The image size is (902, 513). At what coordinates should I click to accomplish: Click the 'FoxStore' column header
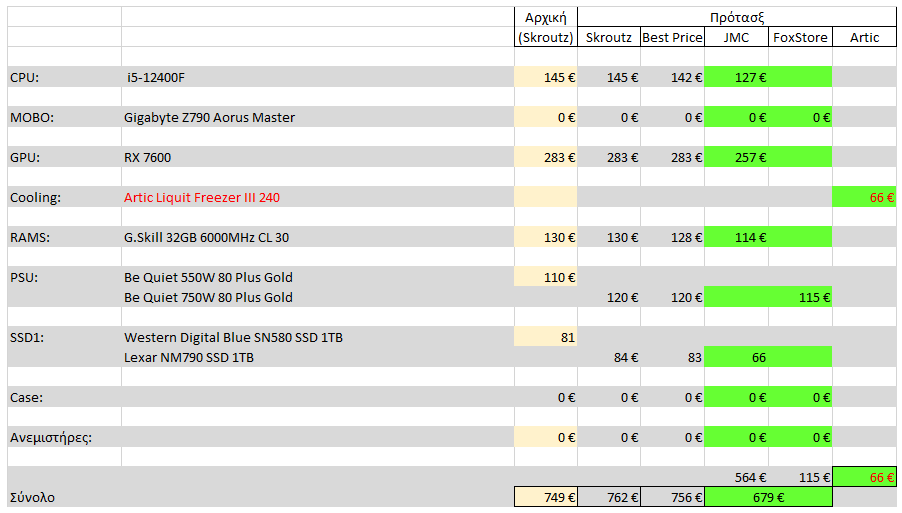click(800, 37)
